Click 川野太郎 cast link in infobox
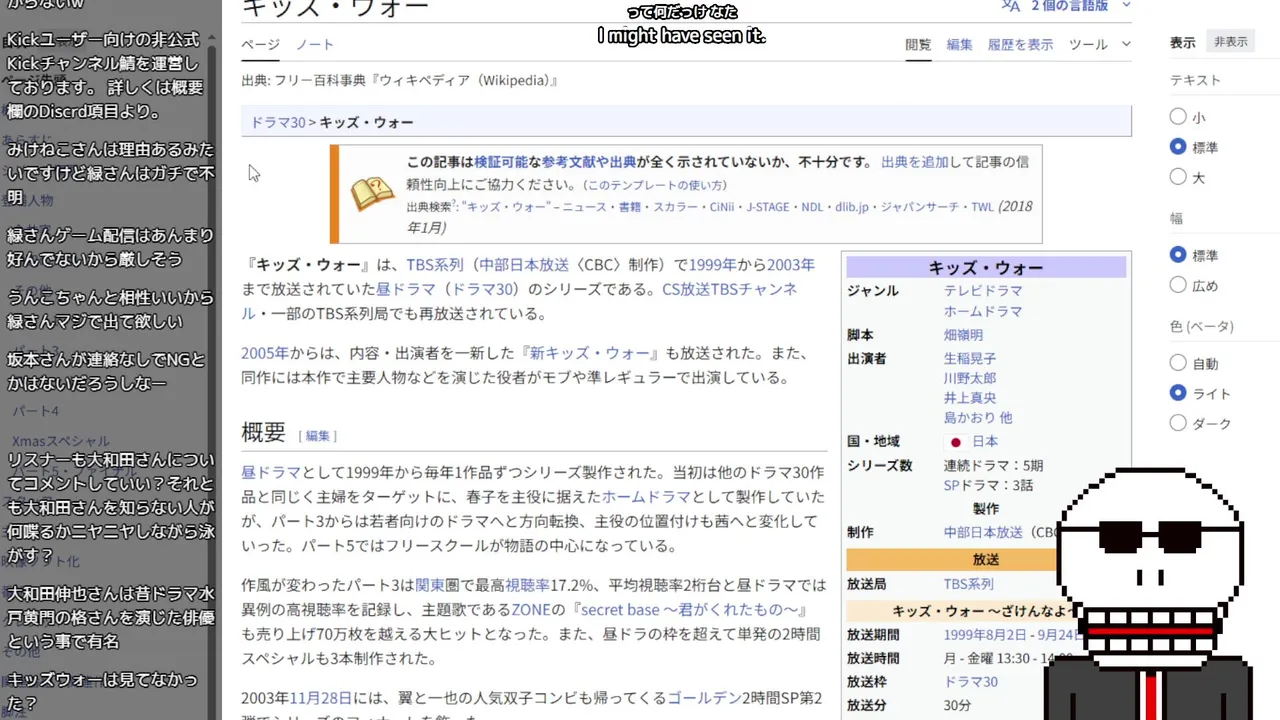Screen dimensions: 1280x720 970,378
